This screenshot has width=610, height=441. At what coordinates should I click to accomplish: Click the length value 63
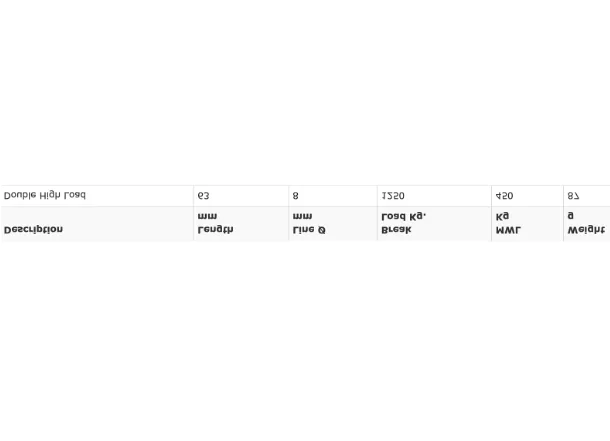click(203, 196)
